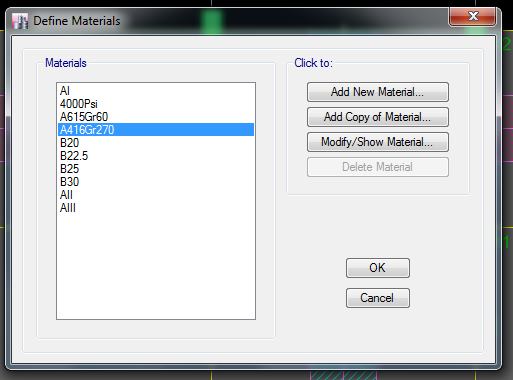Click empty area of materials listbox
This screenshot has height=380, width=513.
point(156,267)
